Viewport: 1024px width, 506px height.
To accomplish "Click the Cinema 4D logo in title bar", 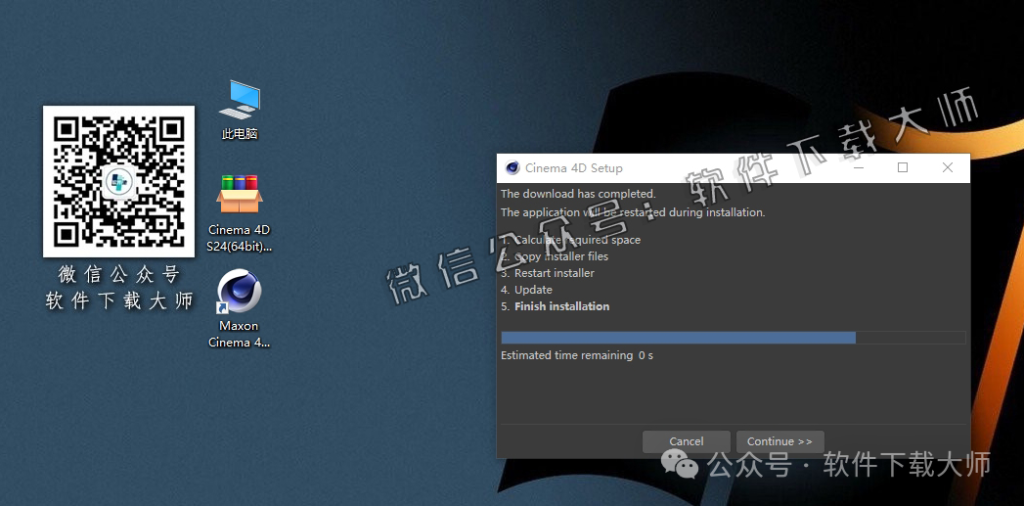I will coord(512,168).
